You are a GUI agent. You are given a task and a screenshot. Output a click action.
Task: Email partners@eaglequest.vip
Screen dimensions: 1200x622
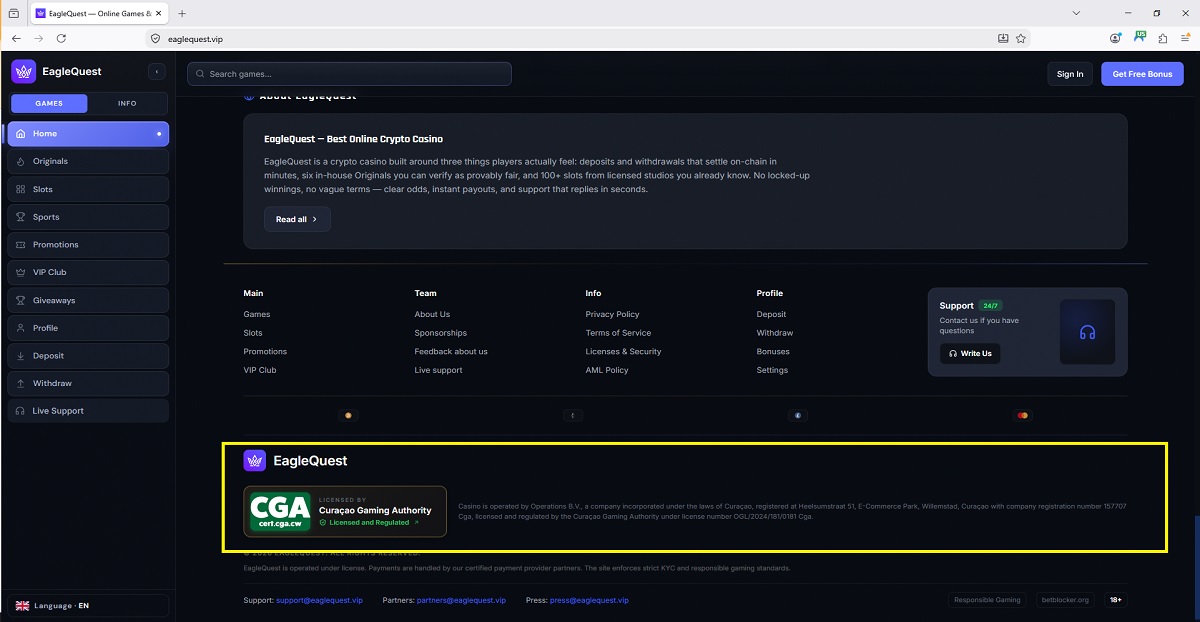(x=461, y=600)
